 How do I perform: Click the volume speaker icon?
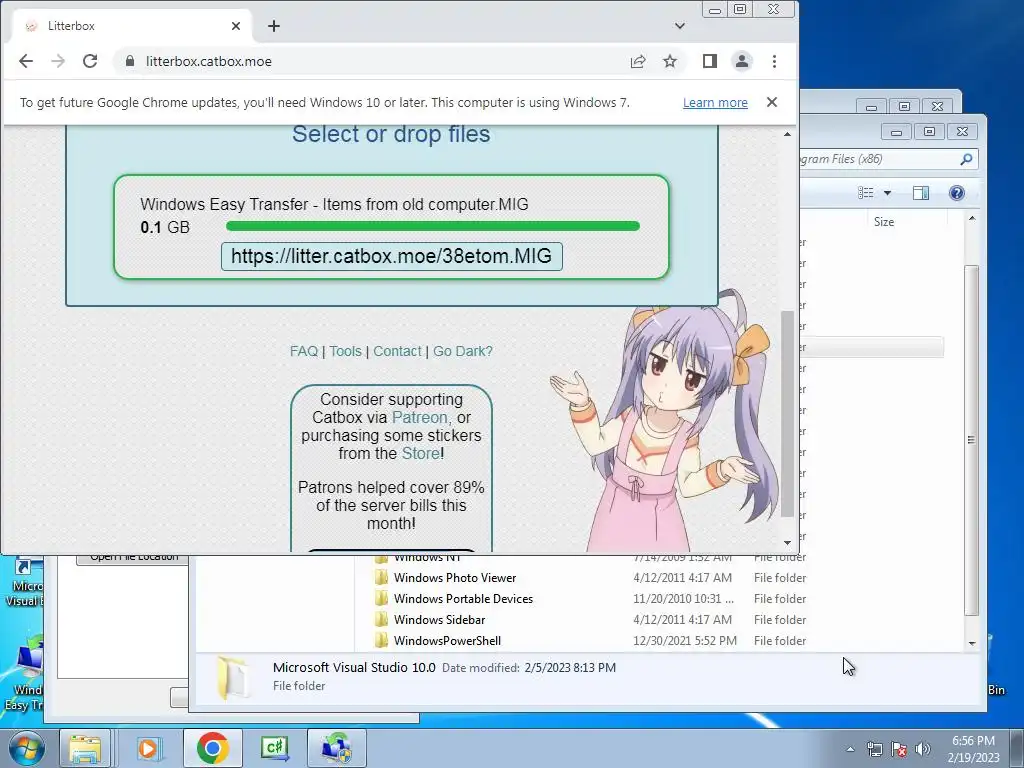pos(922,749)
